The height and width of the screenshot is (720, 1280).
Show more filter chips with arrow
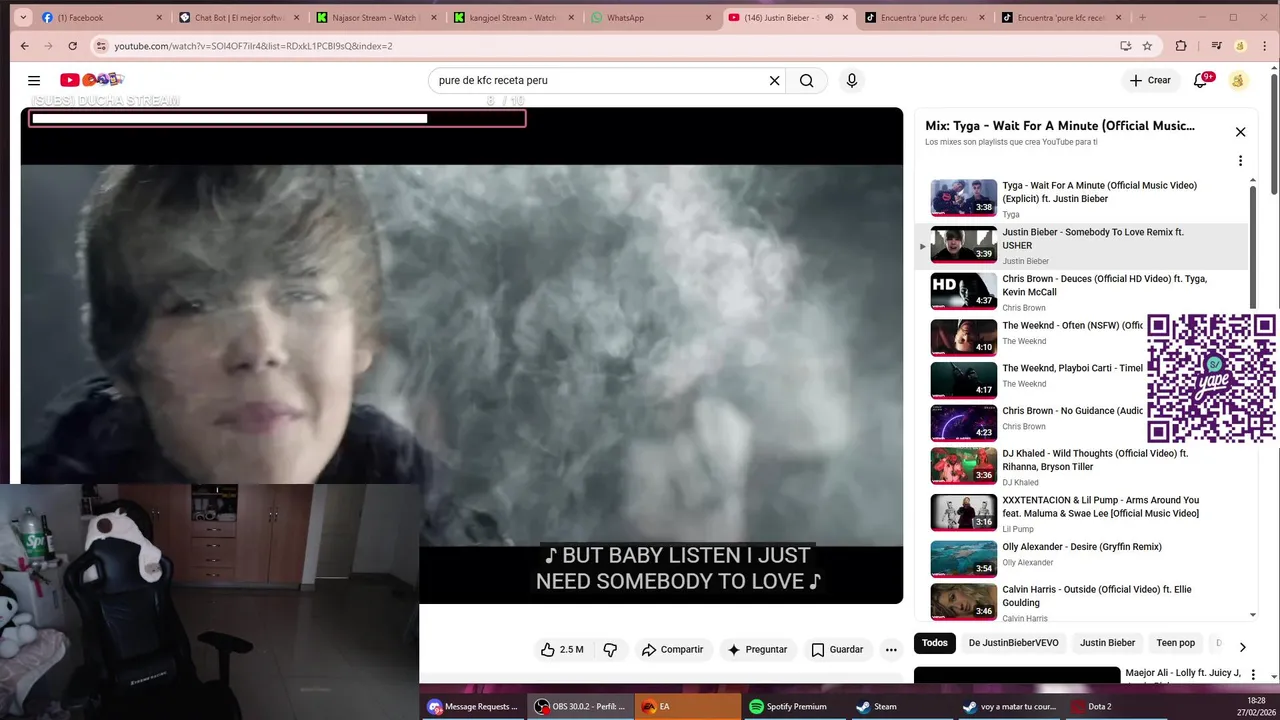point(1242,647)
